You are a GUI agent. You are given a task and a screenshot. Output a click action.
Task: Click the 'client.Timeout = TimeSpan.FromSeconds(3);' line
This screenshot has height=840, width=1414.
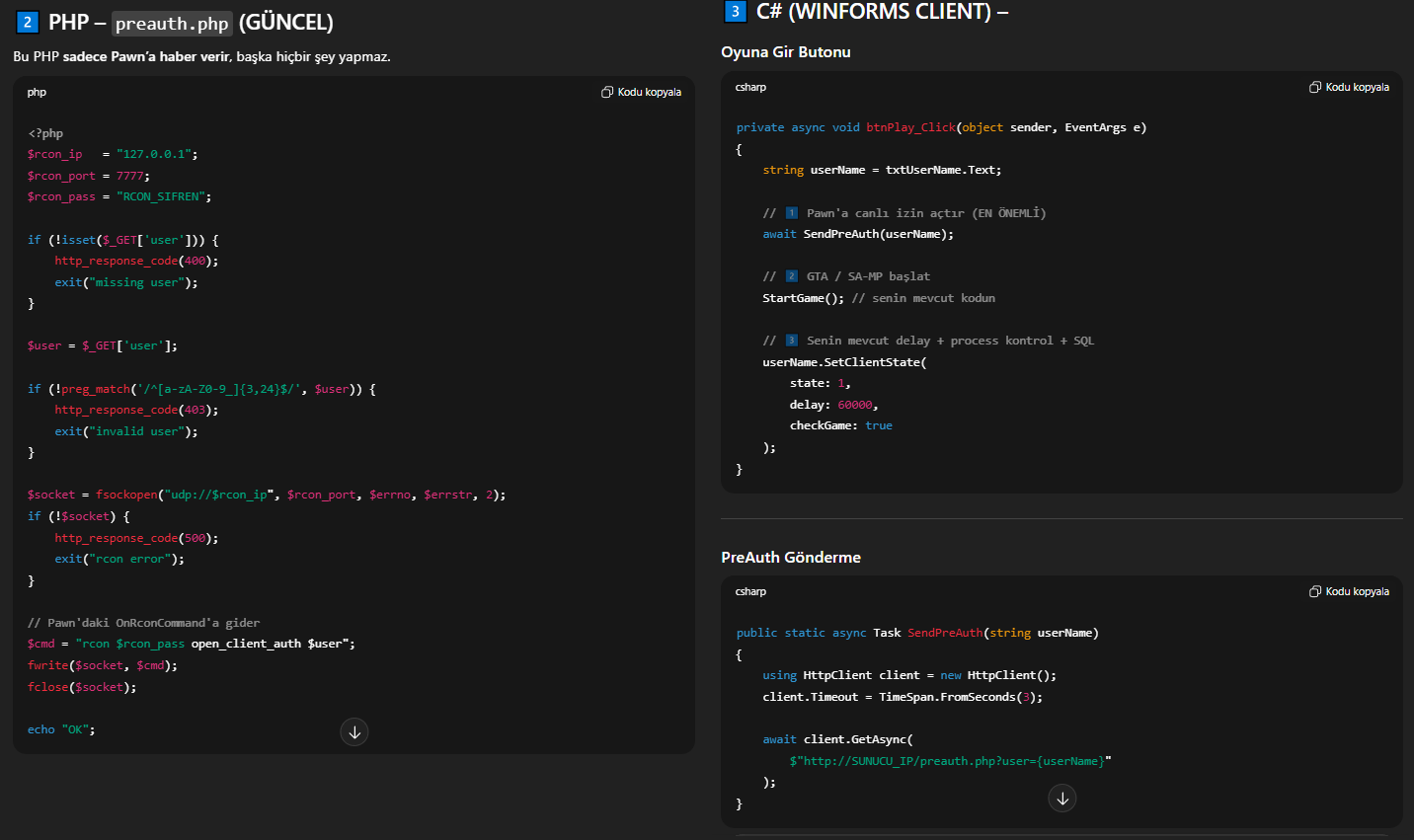[903, 697]
